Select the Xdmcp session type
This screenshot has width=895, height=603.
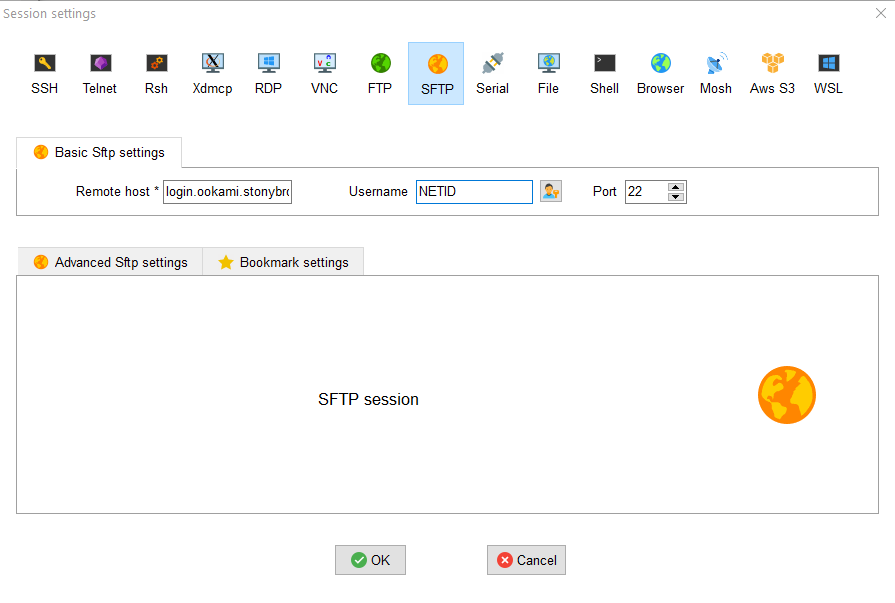[212, 73]
